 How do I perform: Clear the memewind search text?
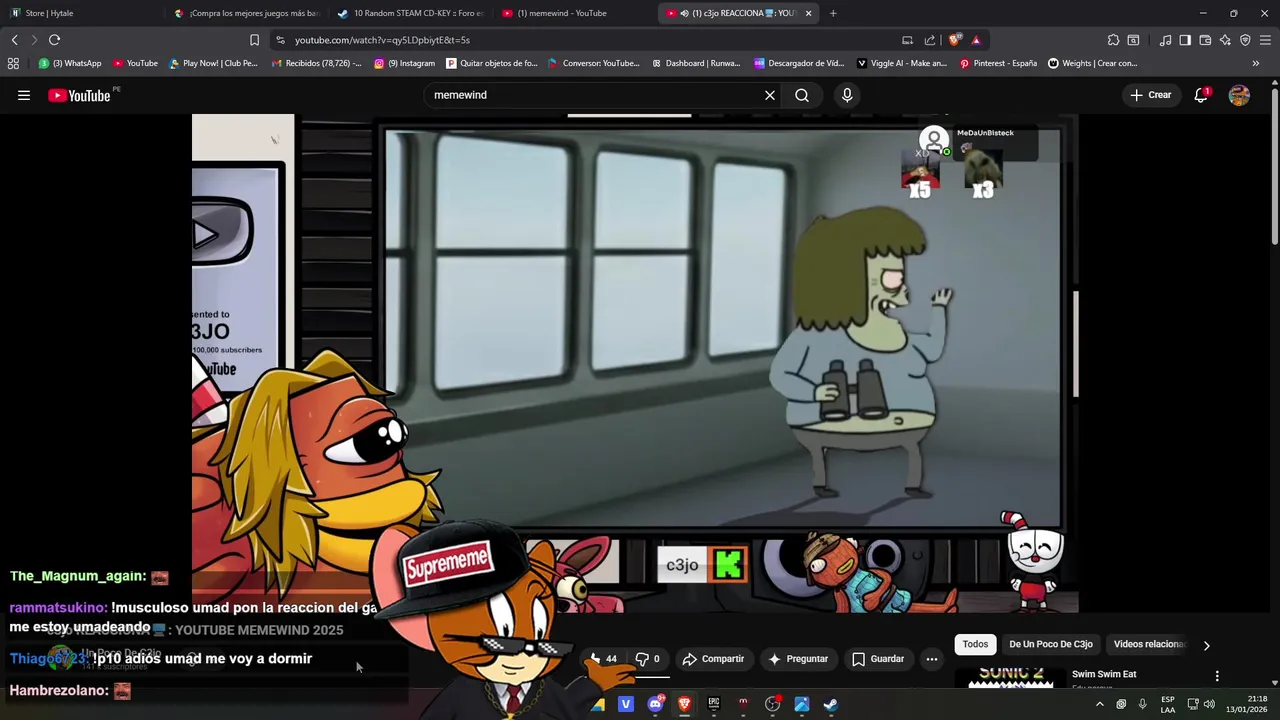pyautogui.click(x=770, y=95)
